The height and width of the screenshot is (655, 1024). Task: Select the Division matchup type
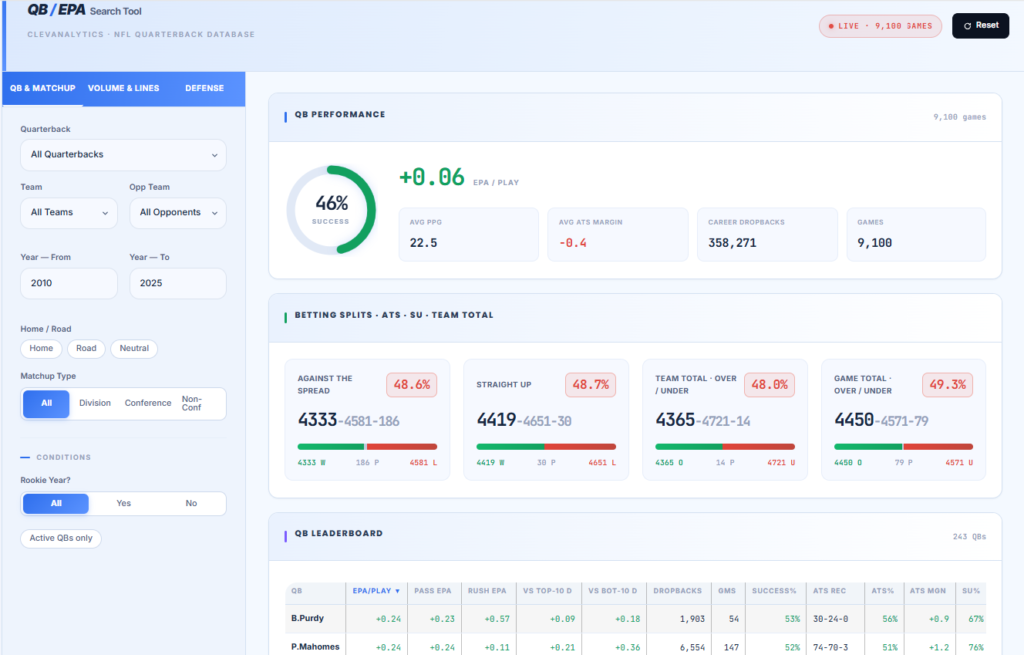(x=95, y=403)
